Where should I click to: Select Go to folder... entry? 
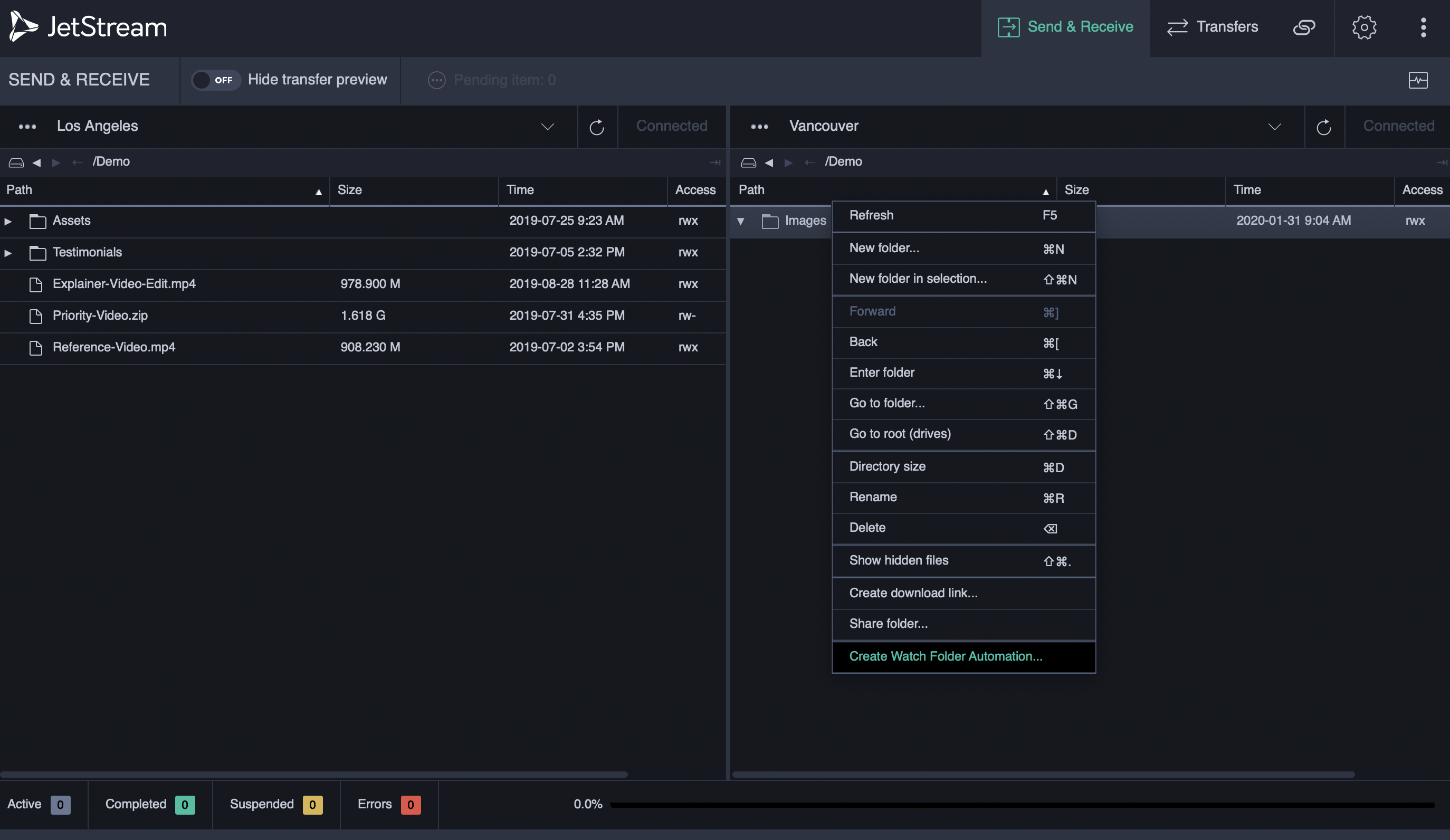[963, 403]
